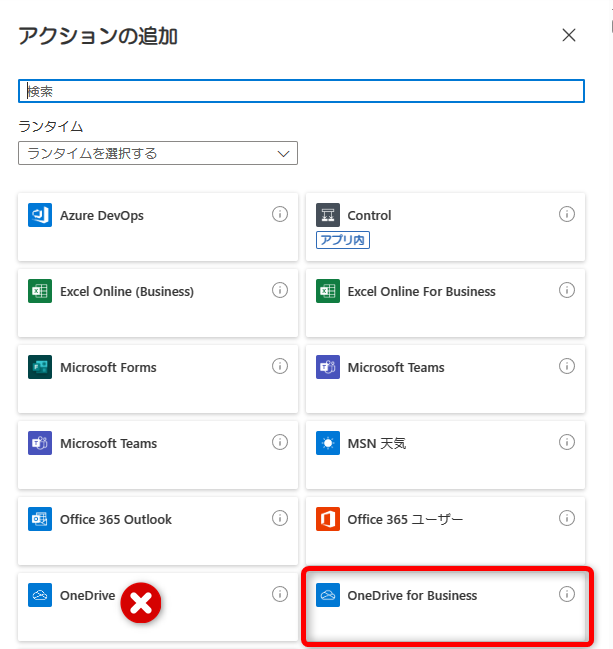The width and height of the screenshot is (613, 649).
Task: Focus the 検索 search field
Action: (301, 91)
